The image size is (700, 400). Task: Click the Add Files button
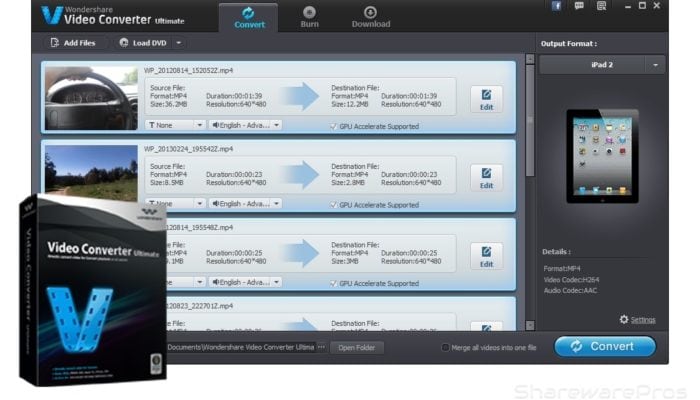(73, 43)
